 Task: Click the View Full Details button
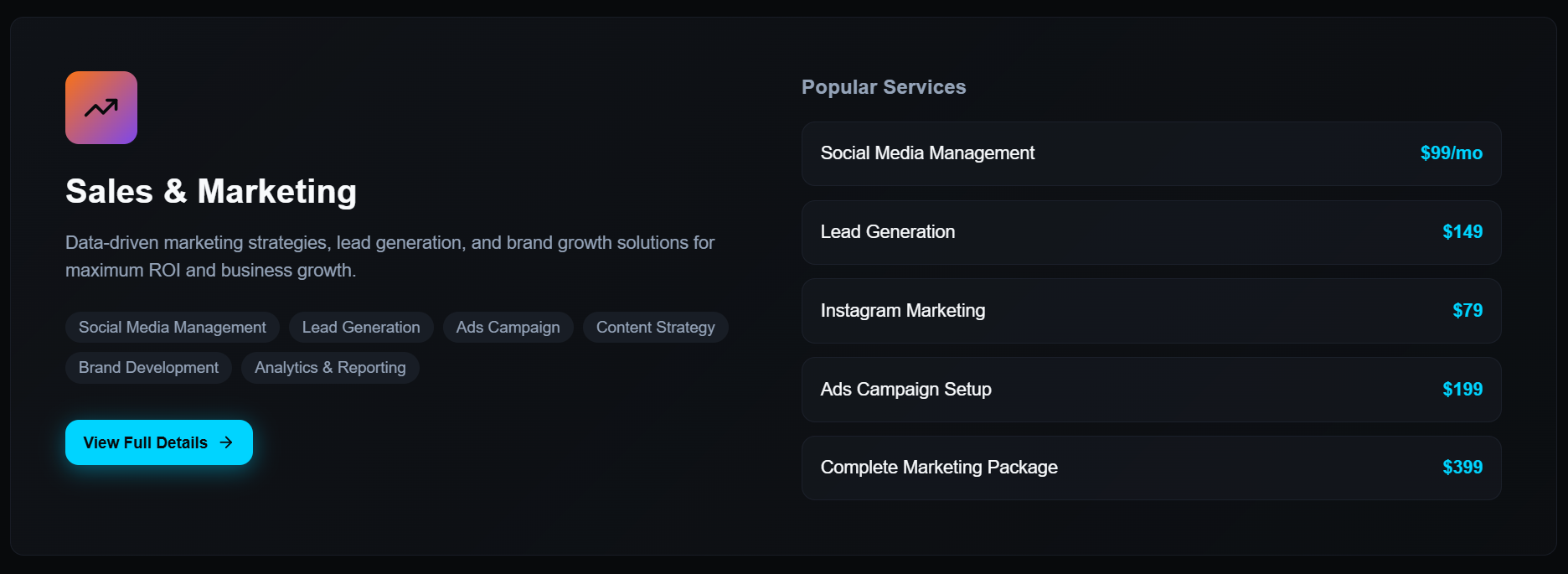pos(158,442)
